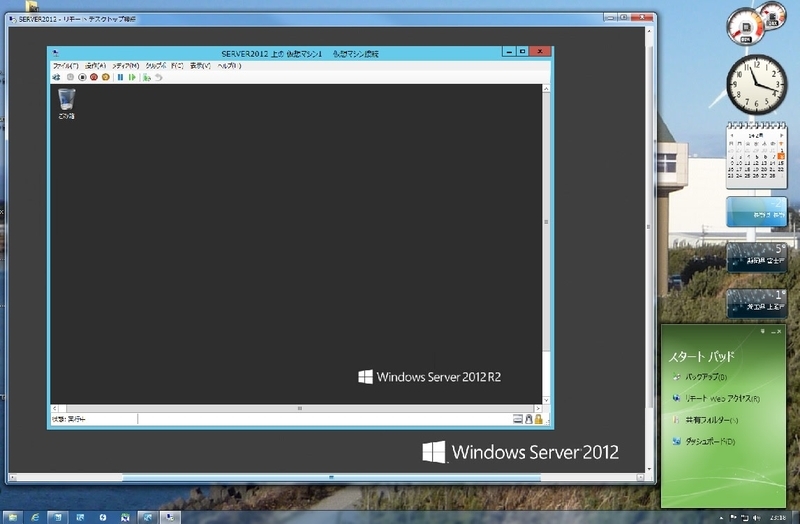The height and width of the screenshot is (524, 800).
Task: Click the Remote Desktop taskbar button
Action: click(x=169, y=517)
